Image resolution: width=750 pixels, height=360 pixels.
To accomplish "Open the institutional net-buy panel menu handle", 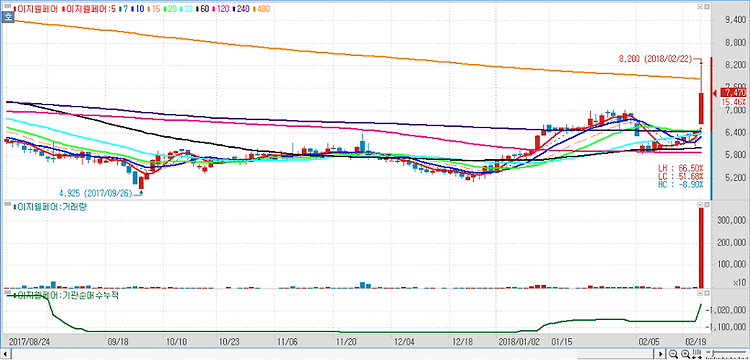I will (x=7, y=292).
